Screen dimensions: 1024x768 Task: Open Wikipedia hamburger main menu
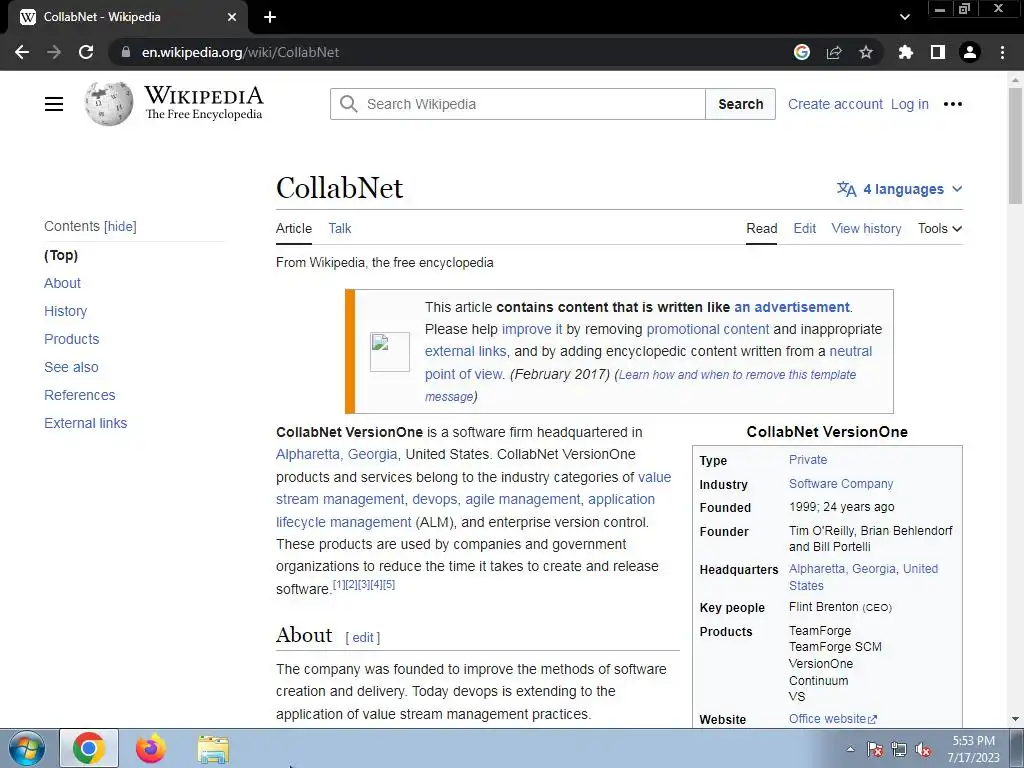click(x=54, y=104)
